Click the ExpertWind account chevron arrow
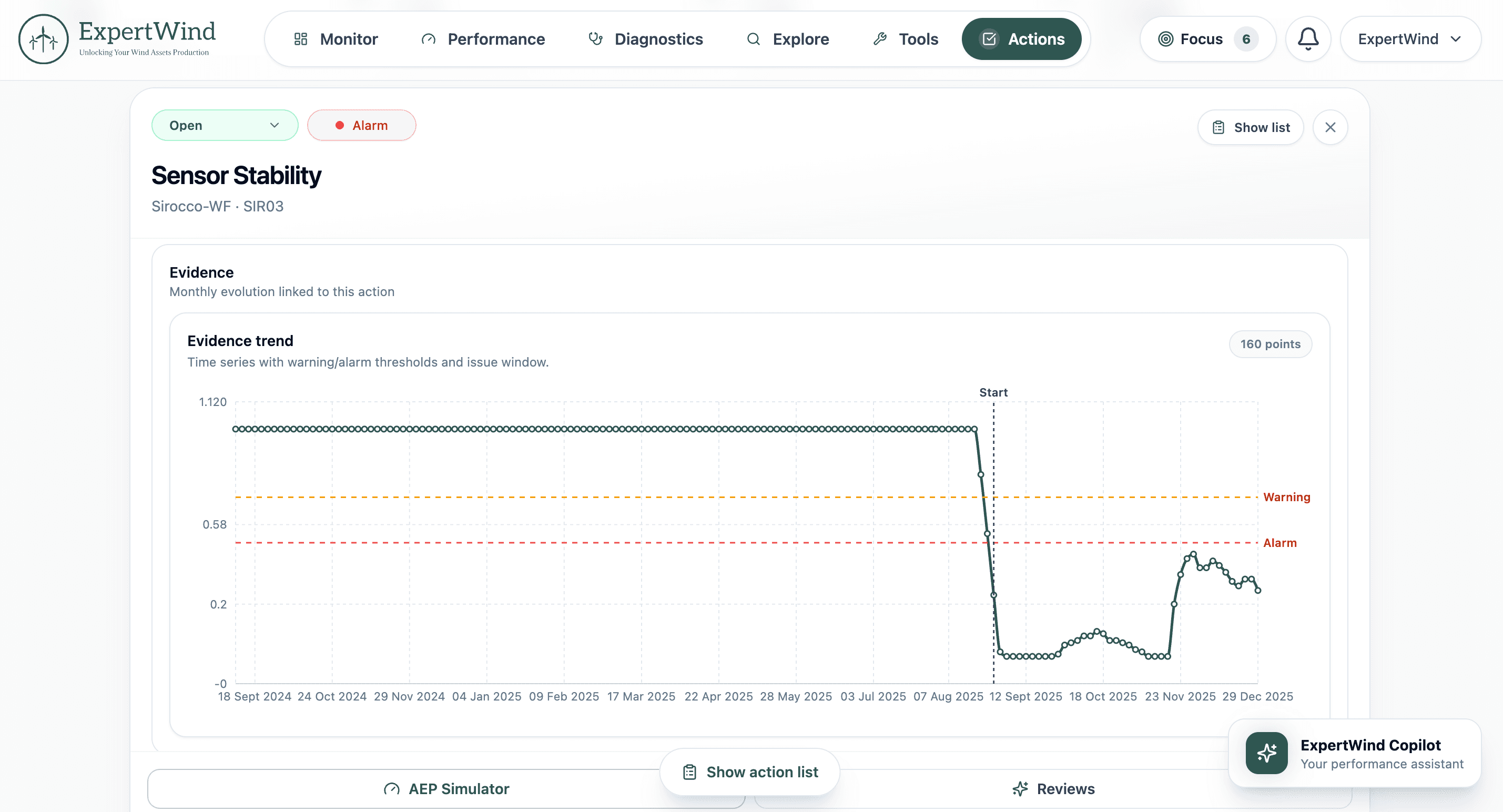 pos(1456,39)
